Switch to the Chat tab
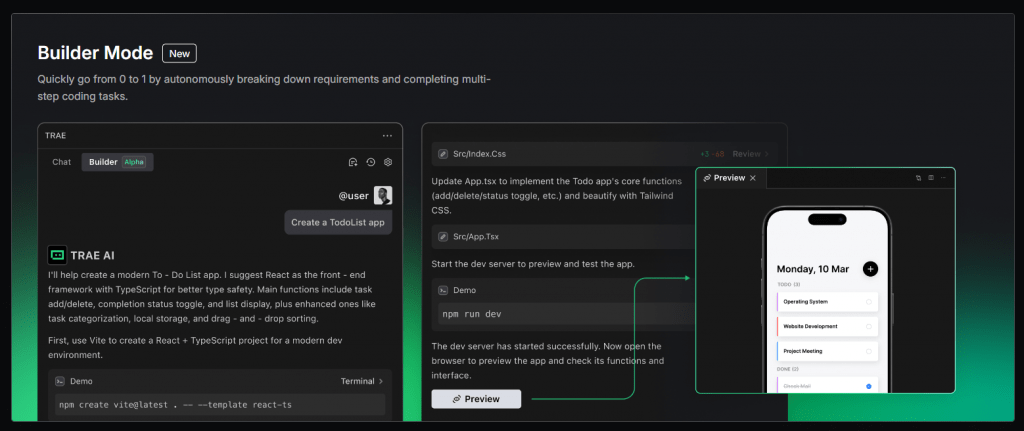Viewport: 1024px width, 431px height. coord(61,162)
